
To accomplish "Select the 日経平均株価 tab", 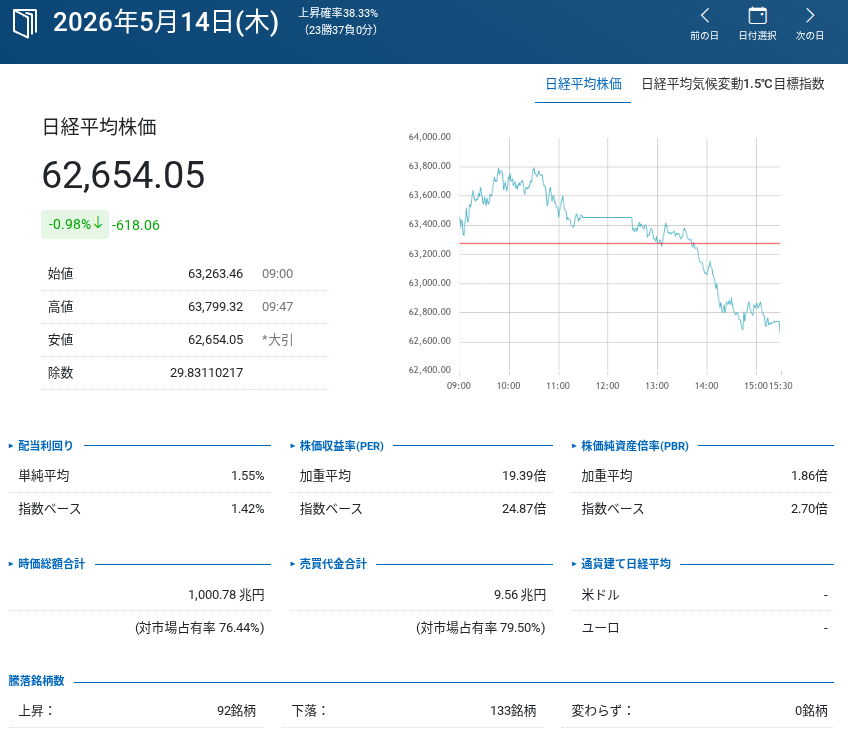I will coord(583,84).
